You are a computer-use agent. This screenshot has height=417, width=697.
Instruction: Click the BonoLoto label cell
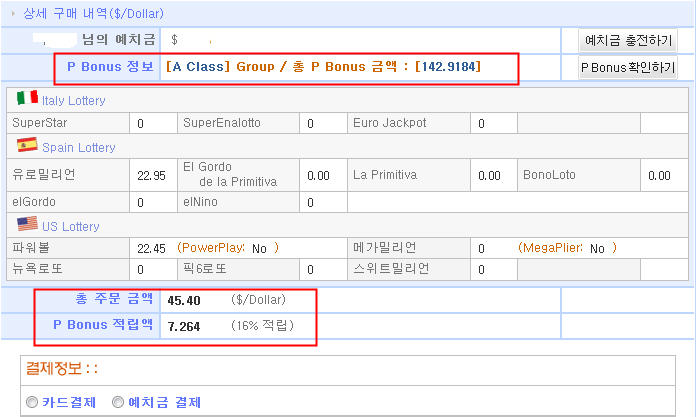pyautogui.click(x=579, y=175)
